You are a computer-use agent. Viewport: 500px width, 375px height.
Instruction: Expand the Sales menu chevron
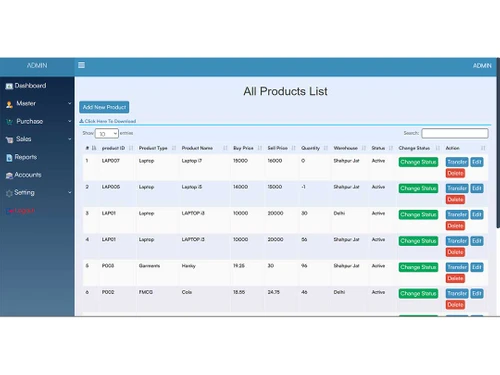tap(69, 139)
